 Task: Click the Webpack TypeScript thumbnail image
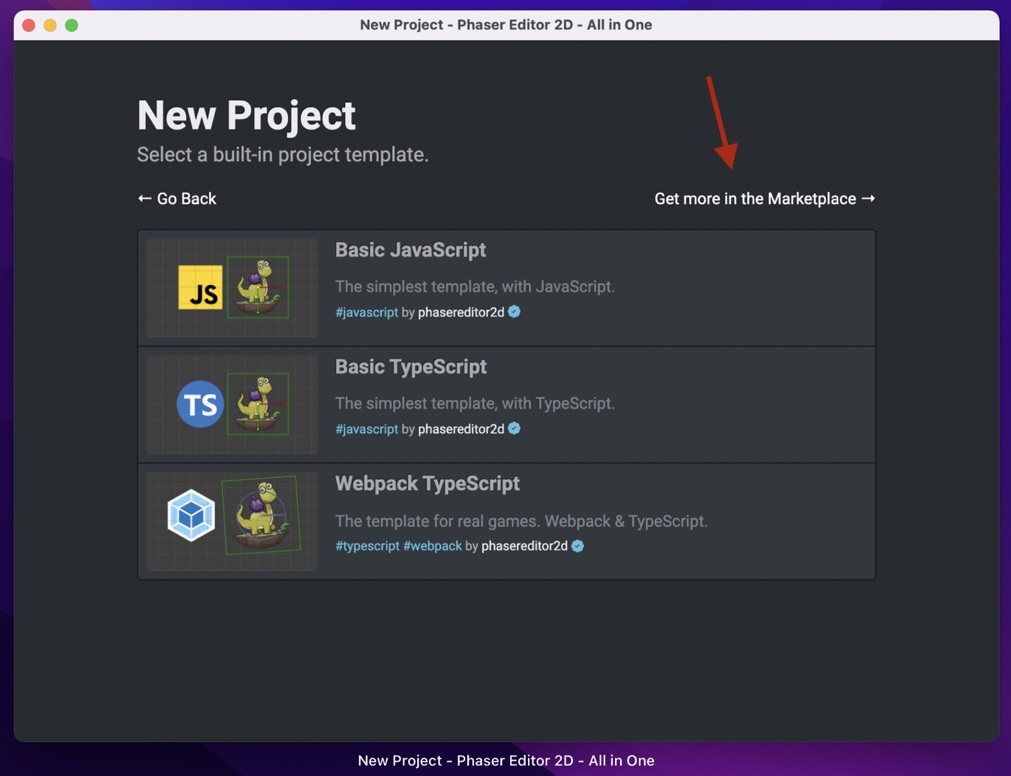(232, 521)
